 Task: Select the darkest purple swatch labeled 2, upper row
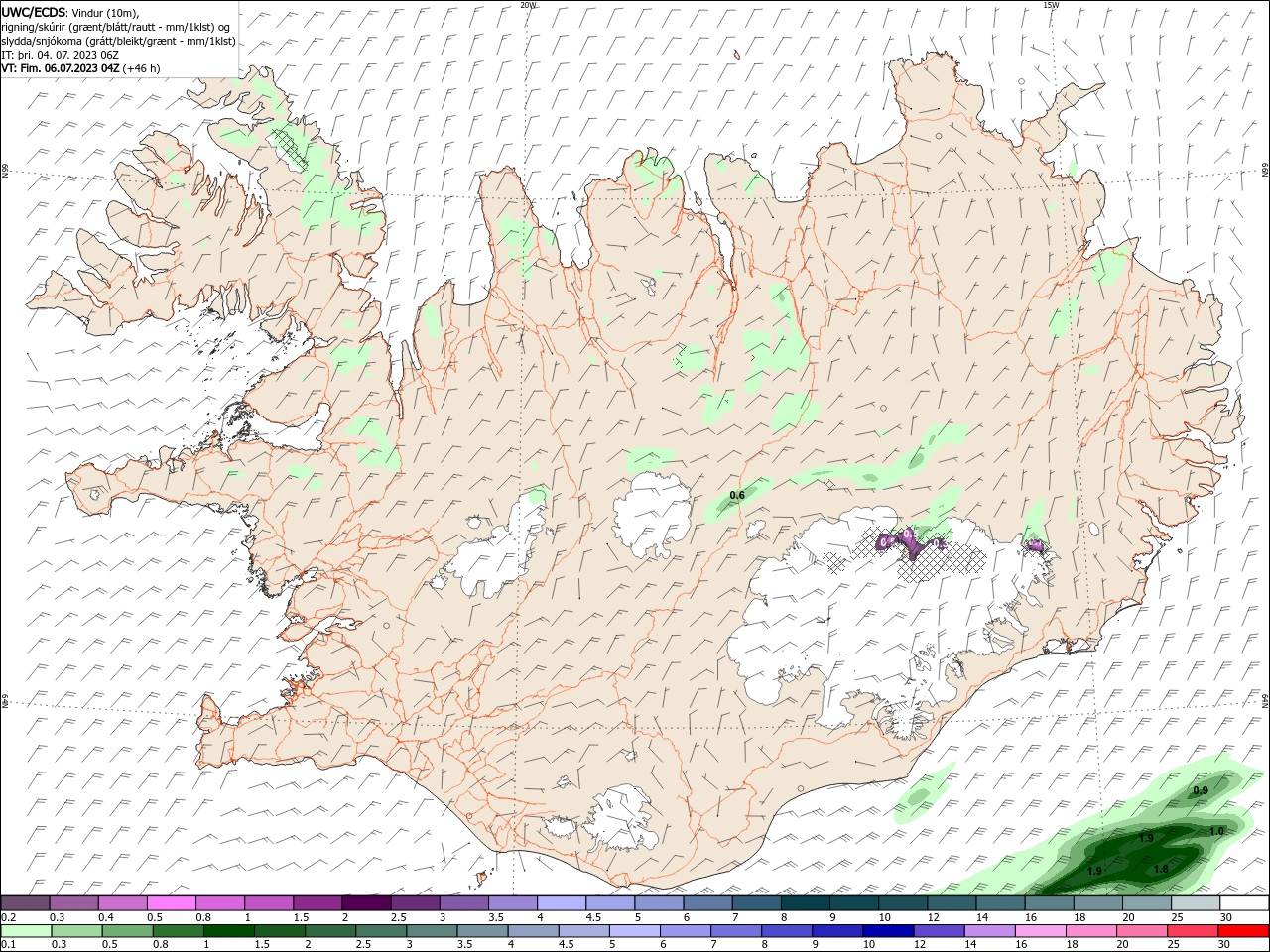[366, 903]
